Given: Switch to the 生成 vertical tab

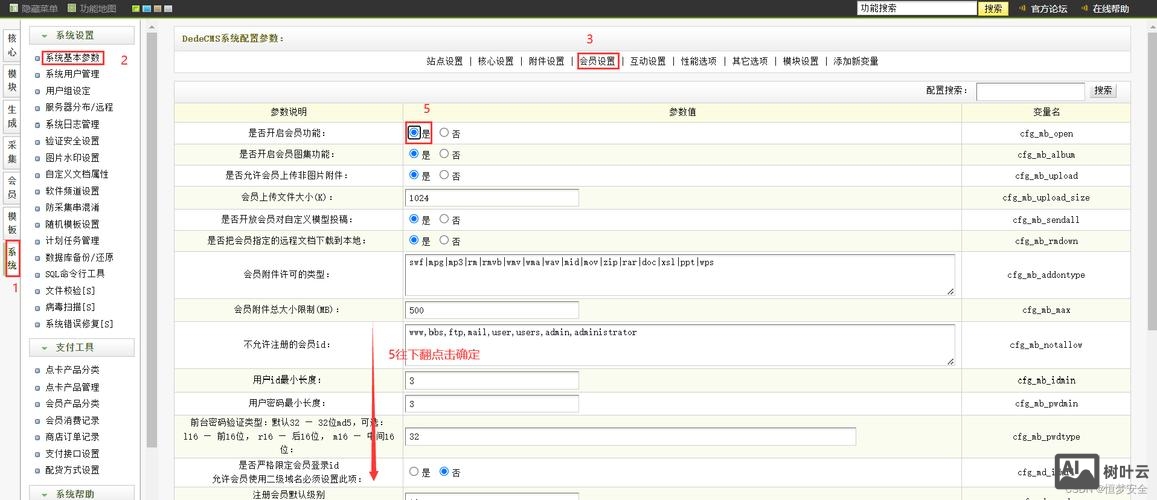Looking at the screenshot, I should tap(12, 117).
